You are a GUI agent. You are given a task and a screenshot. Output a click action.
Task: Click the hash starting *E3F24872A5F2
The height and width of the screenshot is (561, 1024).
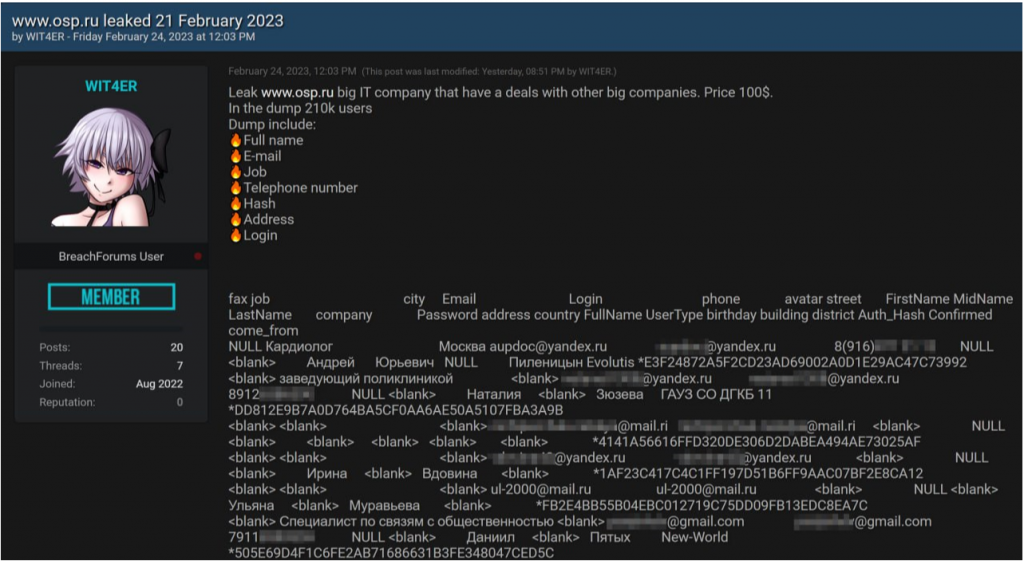(803, 362)
